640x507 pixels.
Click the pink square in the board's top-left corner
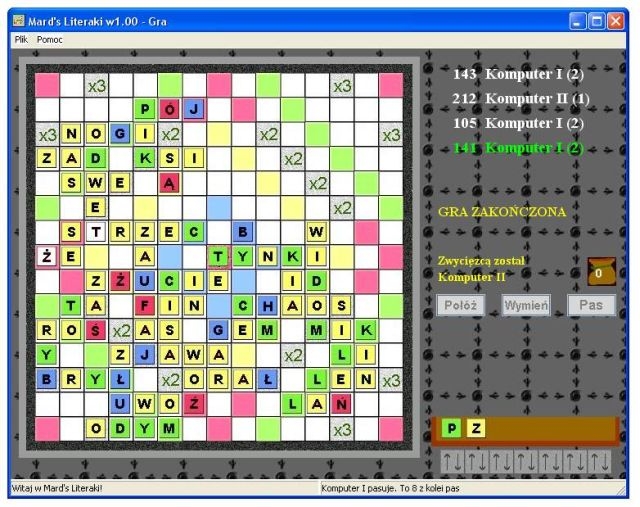coord(47,85)
